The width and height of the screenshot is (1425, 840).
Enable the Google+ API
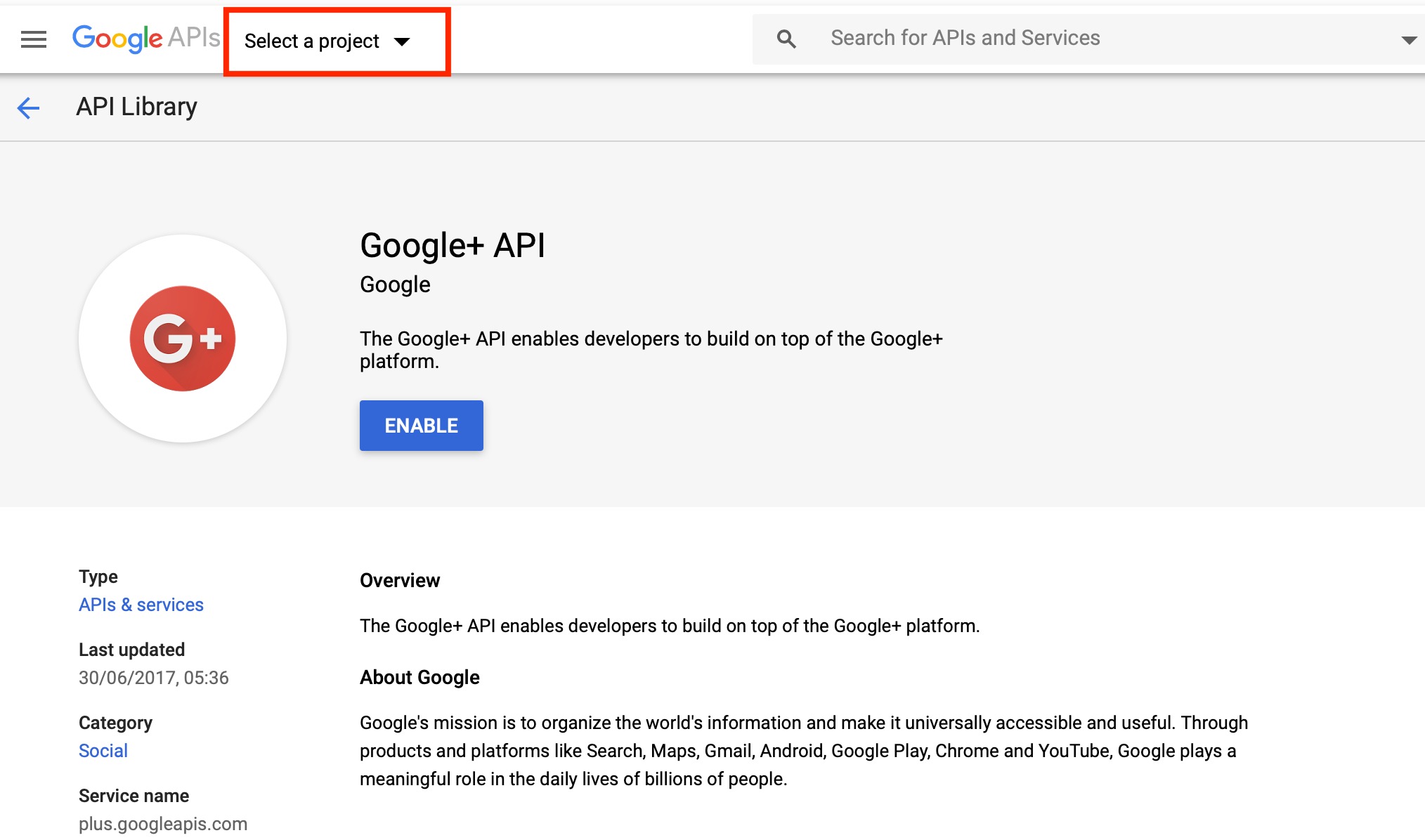click(422, 426)
